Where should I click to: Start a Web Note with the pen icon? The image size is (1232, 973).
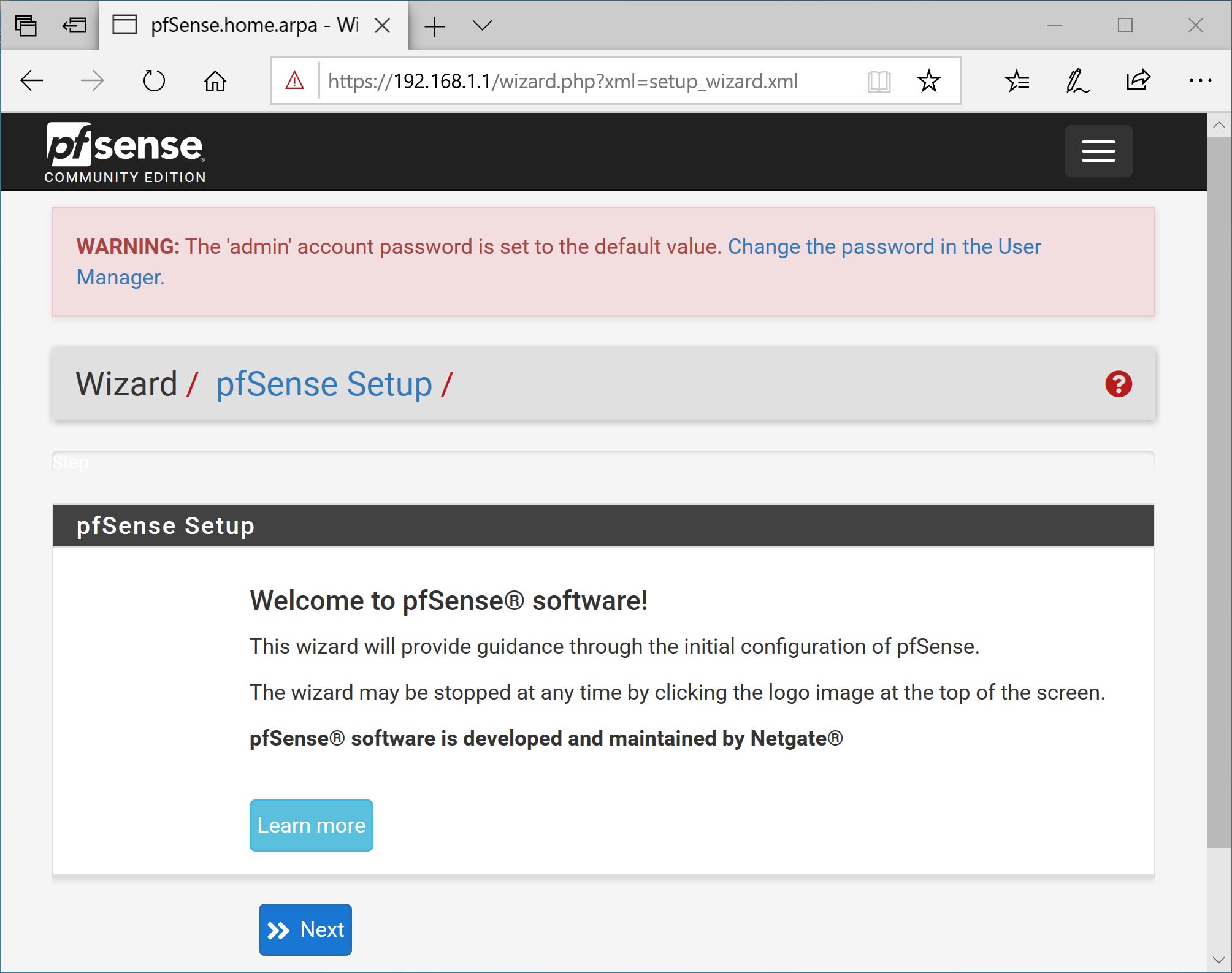pyautogui.click(x=1077, y=79)
